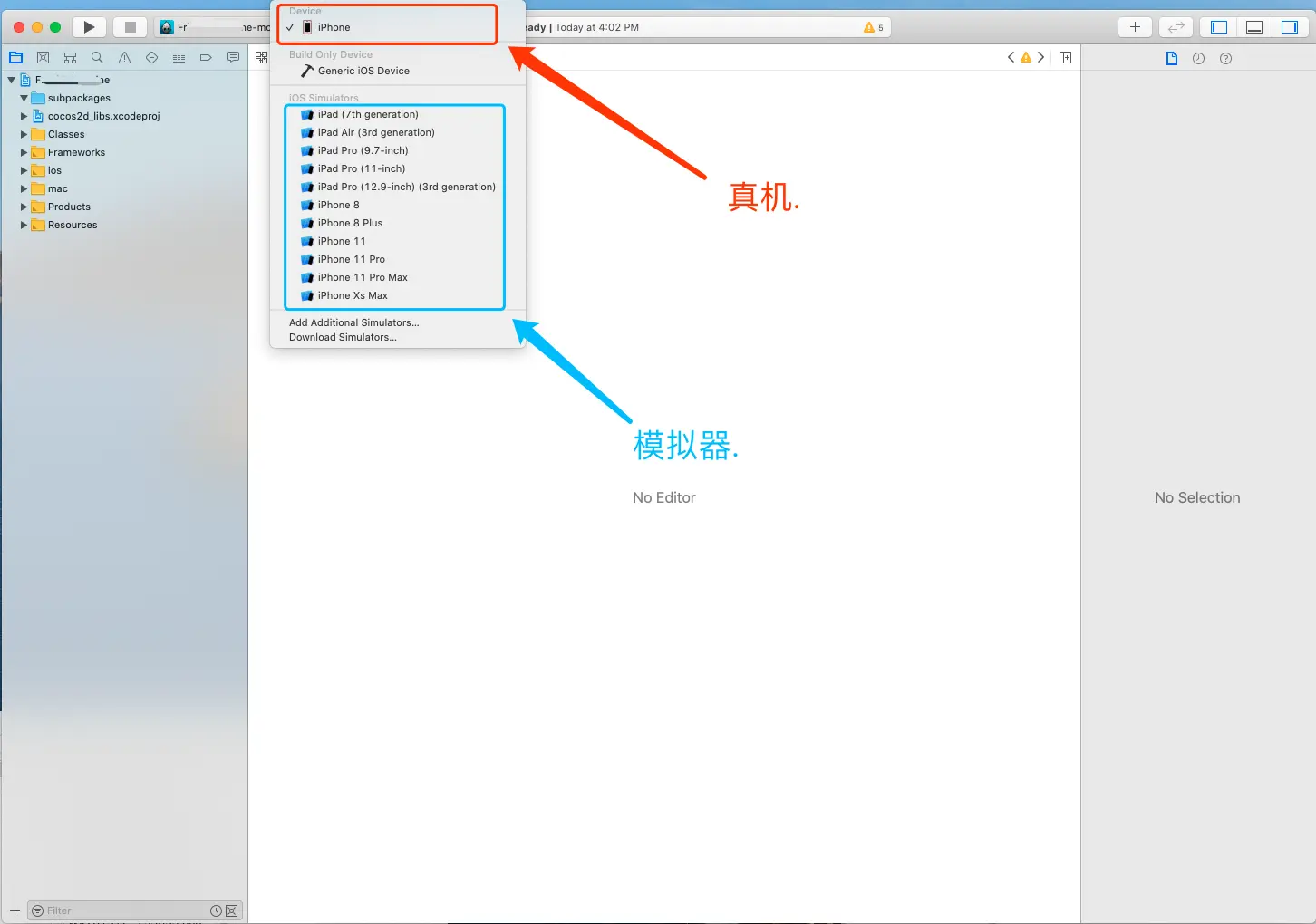The height and width of the screenshot is (924, 1316).
Task: Expand cocos2d_libs.xcodeproj
Action: point(24,116)
